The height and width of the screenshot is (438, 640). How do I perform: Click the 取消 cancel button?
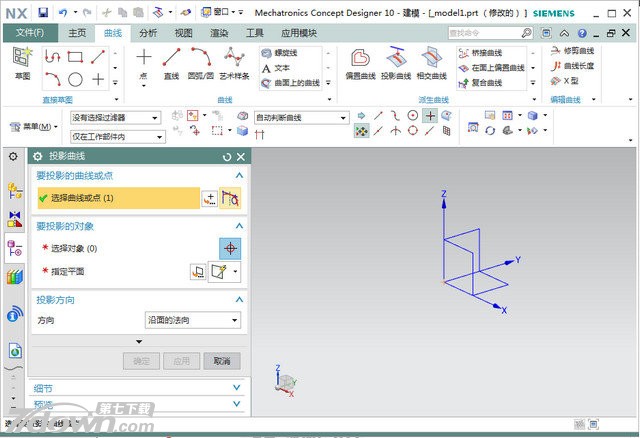pyautogui.click(x=222, y=361)
